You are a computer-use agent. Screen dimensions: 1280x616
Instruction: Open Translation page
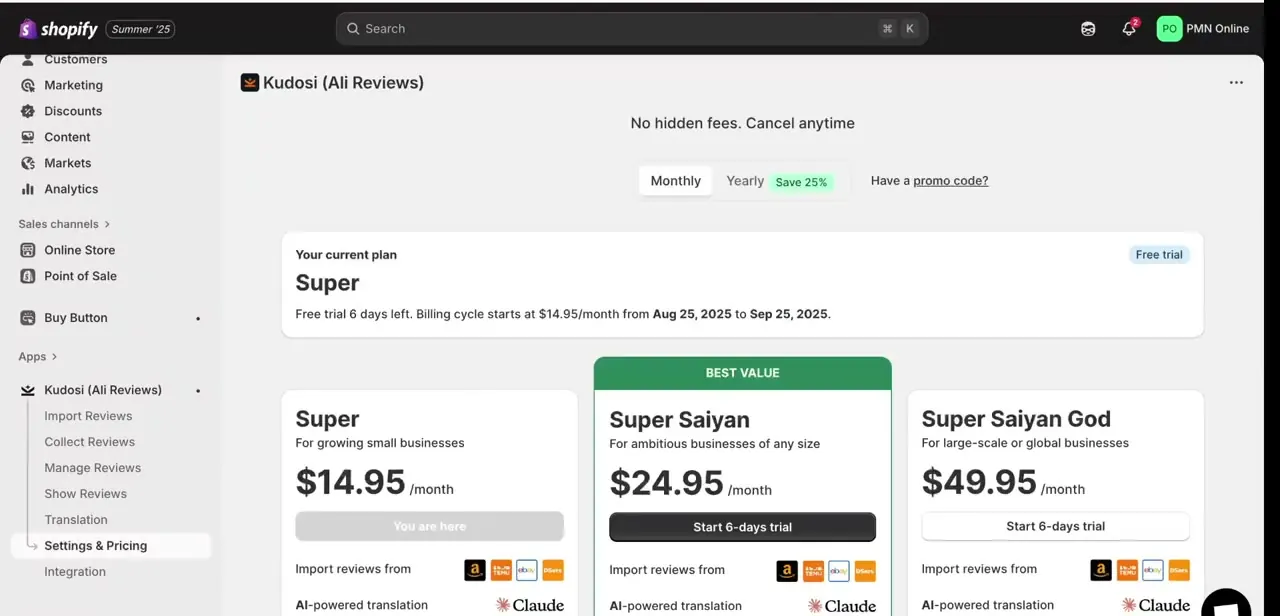(76, 520)
